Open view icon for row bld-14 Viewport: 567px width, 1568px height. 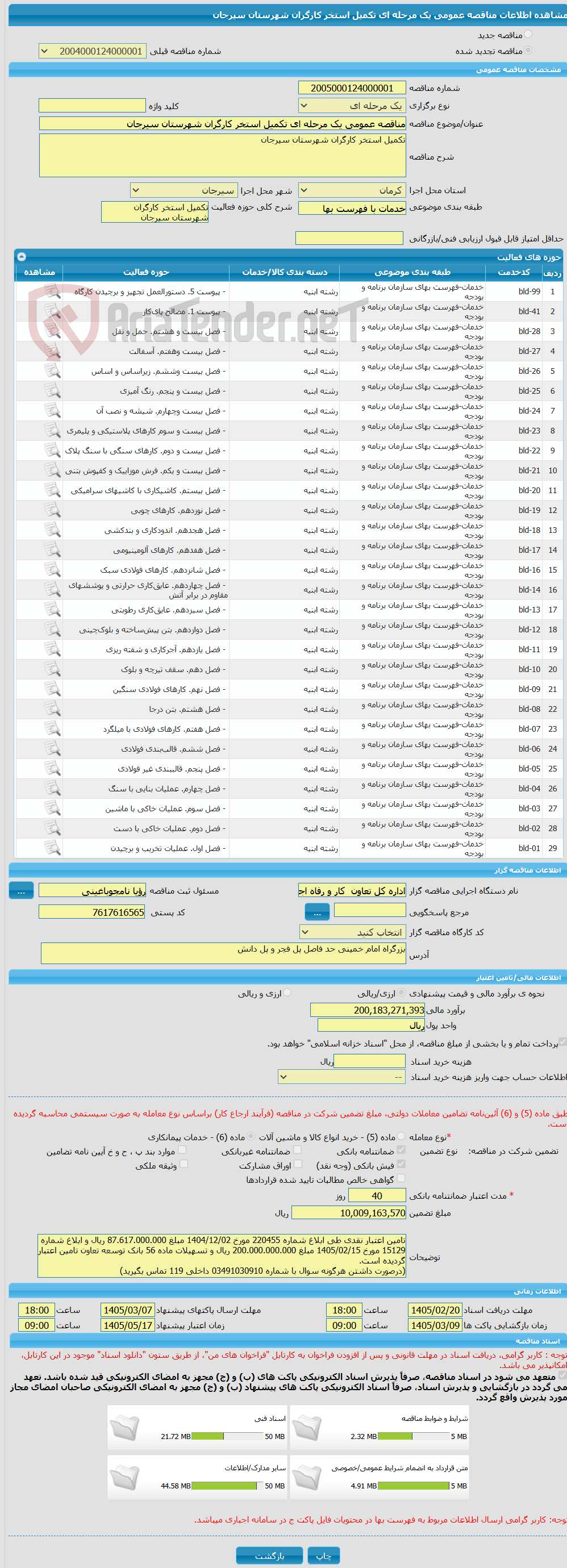(x=52, y=590)
